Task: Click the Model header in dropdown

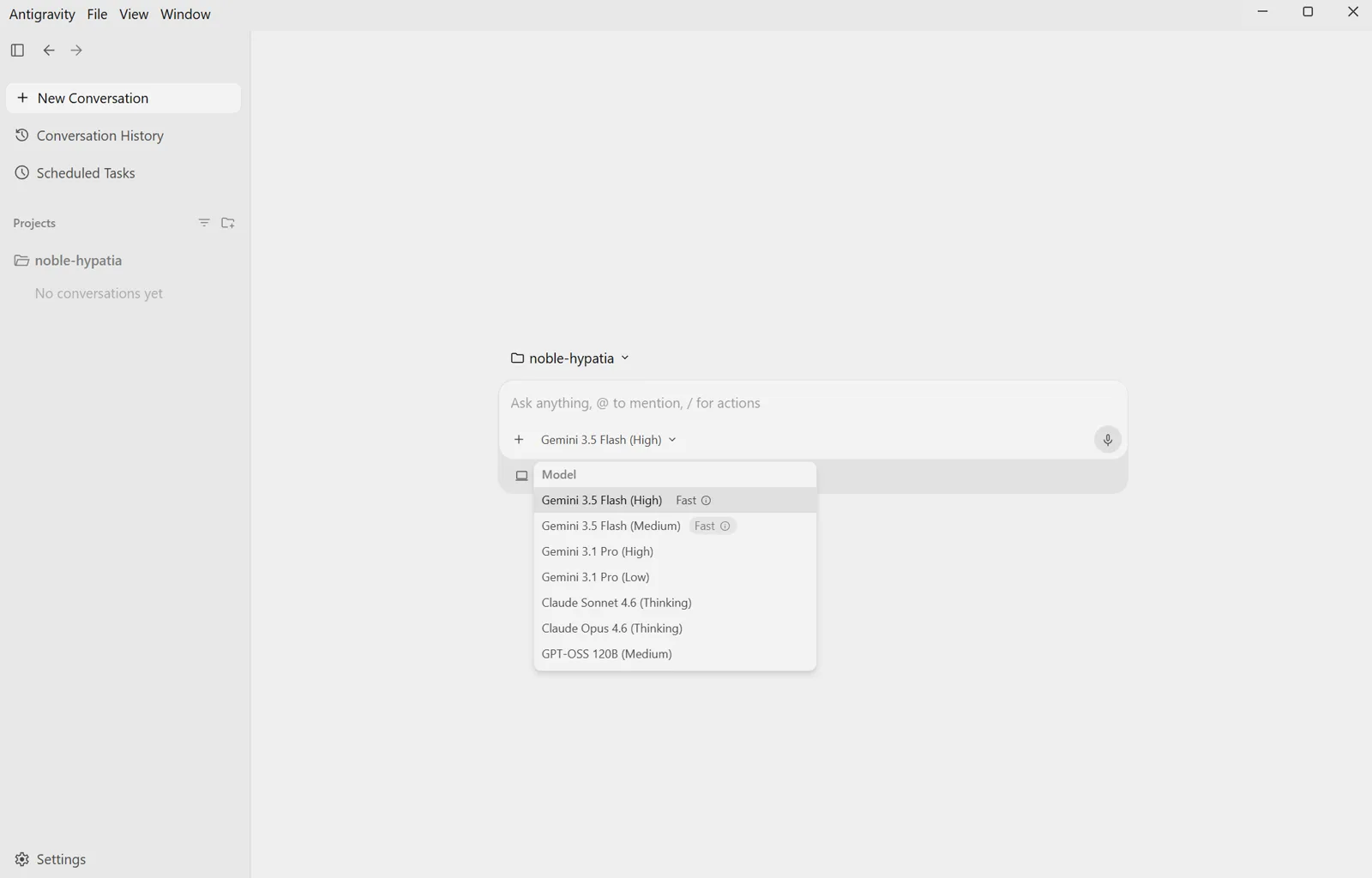Action: coord(559,474)
